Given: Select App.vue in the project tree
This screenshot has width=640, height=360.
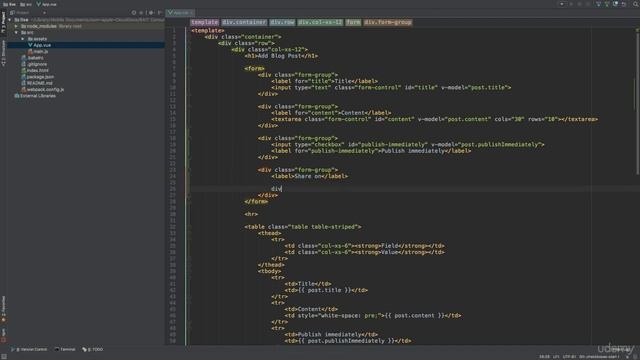Looking at the screenshot, I should (42, 45).
